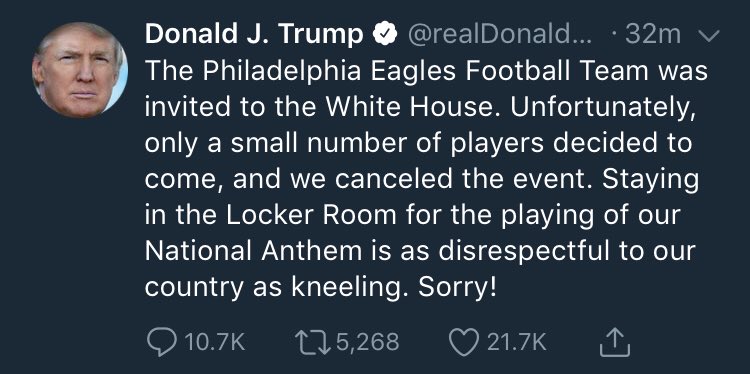
Task: Open the @realDonald... handle
Action: (499, 34)
